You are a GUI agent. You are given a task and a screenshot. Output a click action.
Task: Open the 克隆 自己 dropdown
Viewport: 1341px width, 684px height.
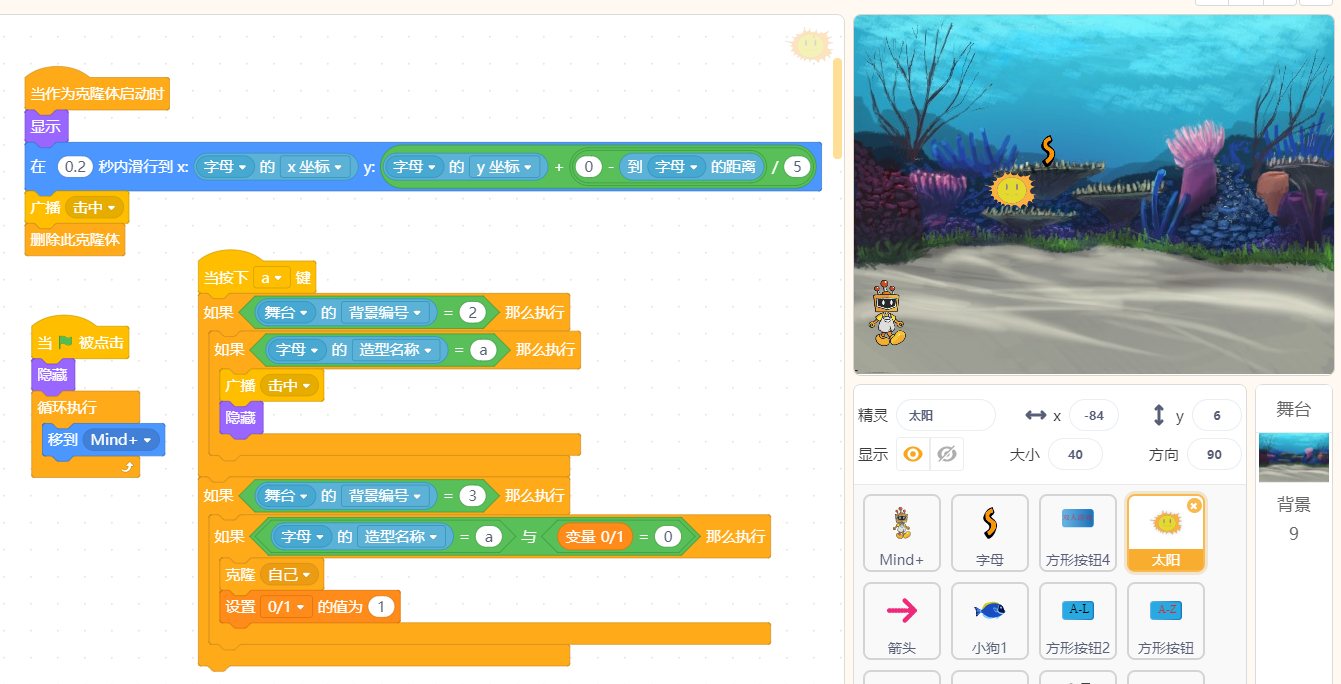(x=289, y=574)
